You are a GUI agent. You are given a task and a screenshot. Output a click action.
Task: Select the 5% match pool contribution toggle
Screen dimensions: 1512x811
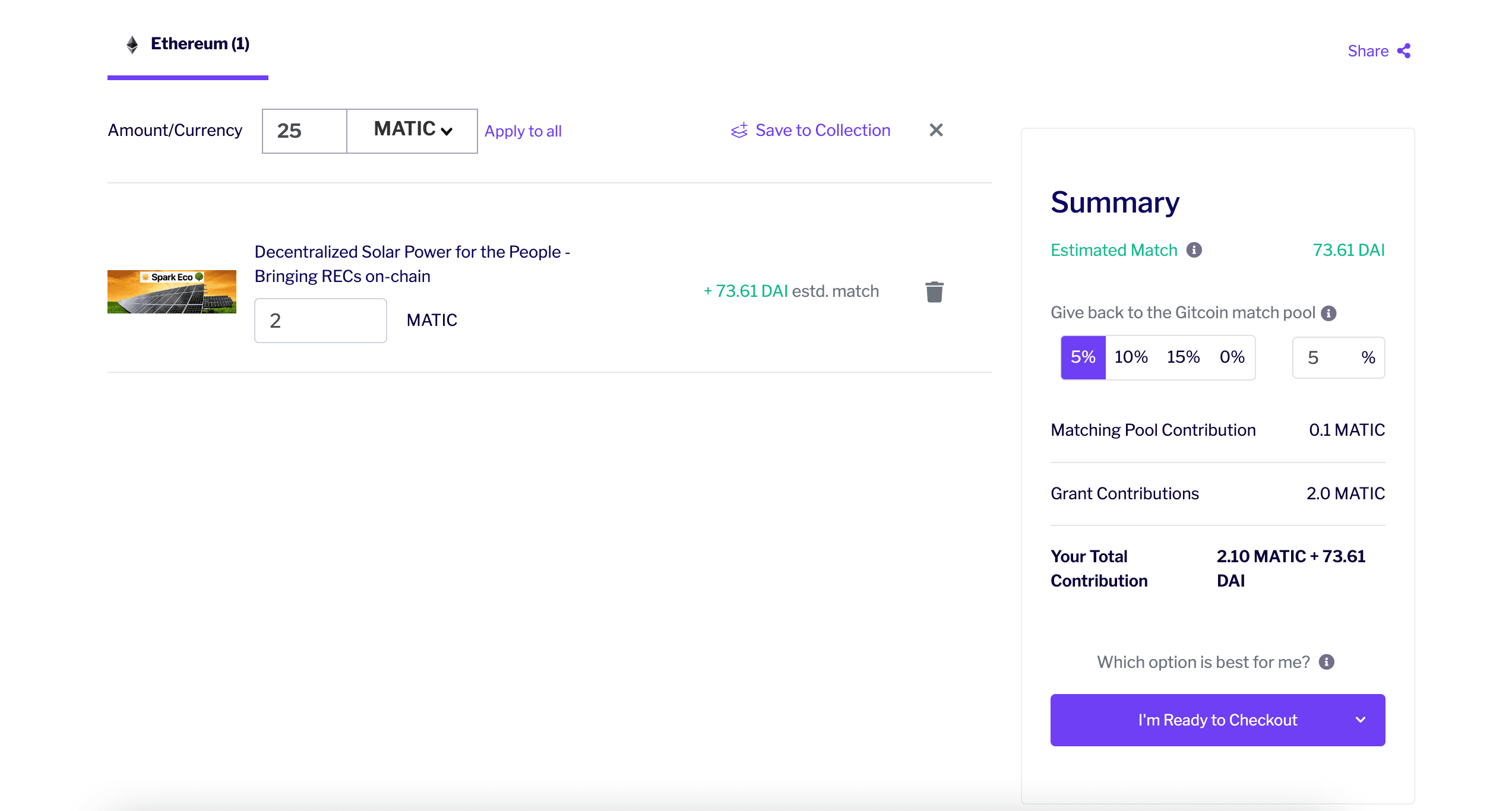(1083, 357)
